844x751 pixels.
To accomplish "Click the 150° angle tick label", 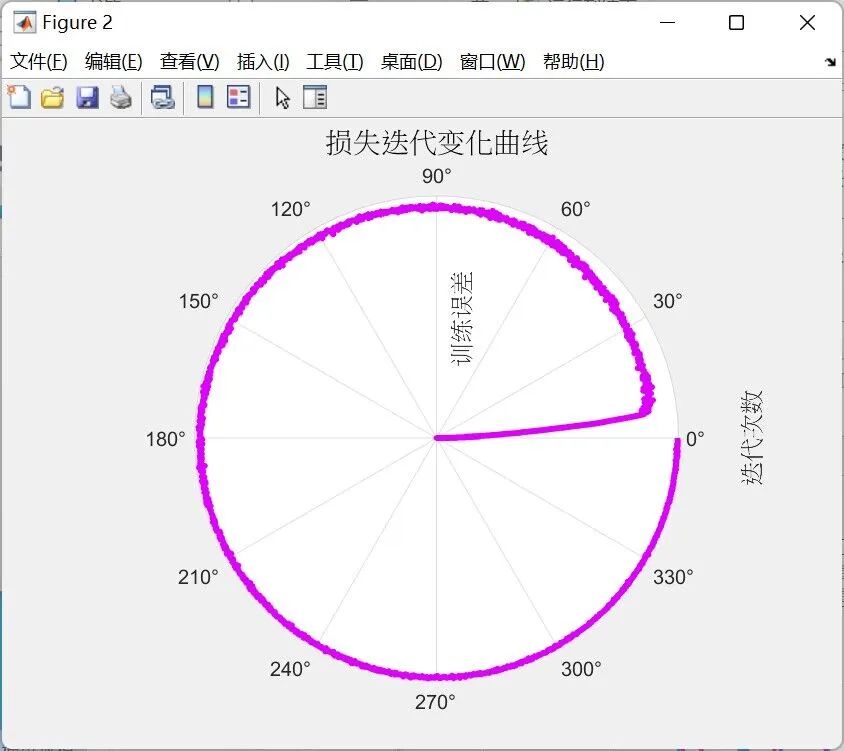I will tap(199, 301).
